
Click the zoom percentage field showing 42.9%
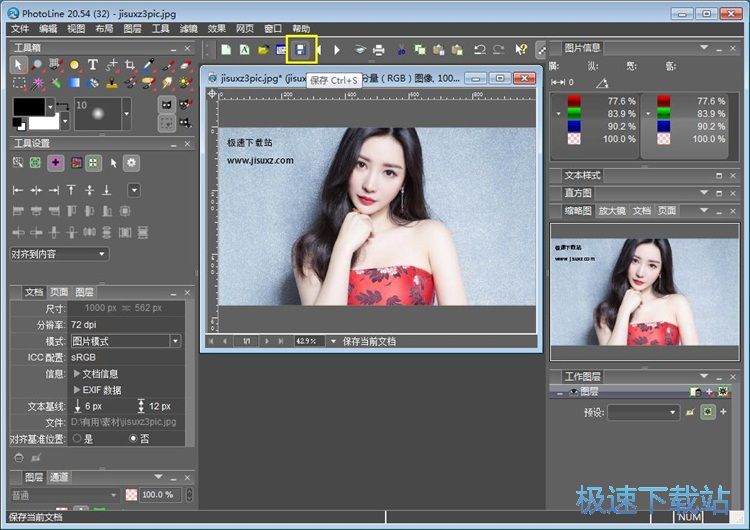point(307,341)
